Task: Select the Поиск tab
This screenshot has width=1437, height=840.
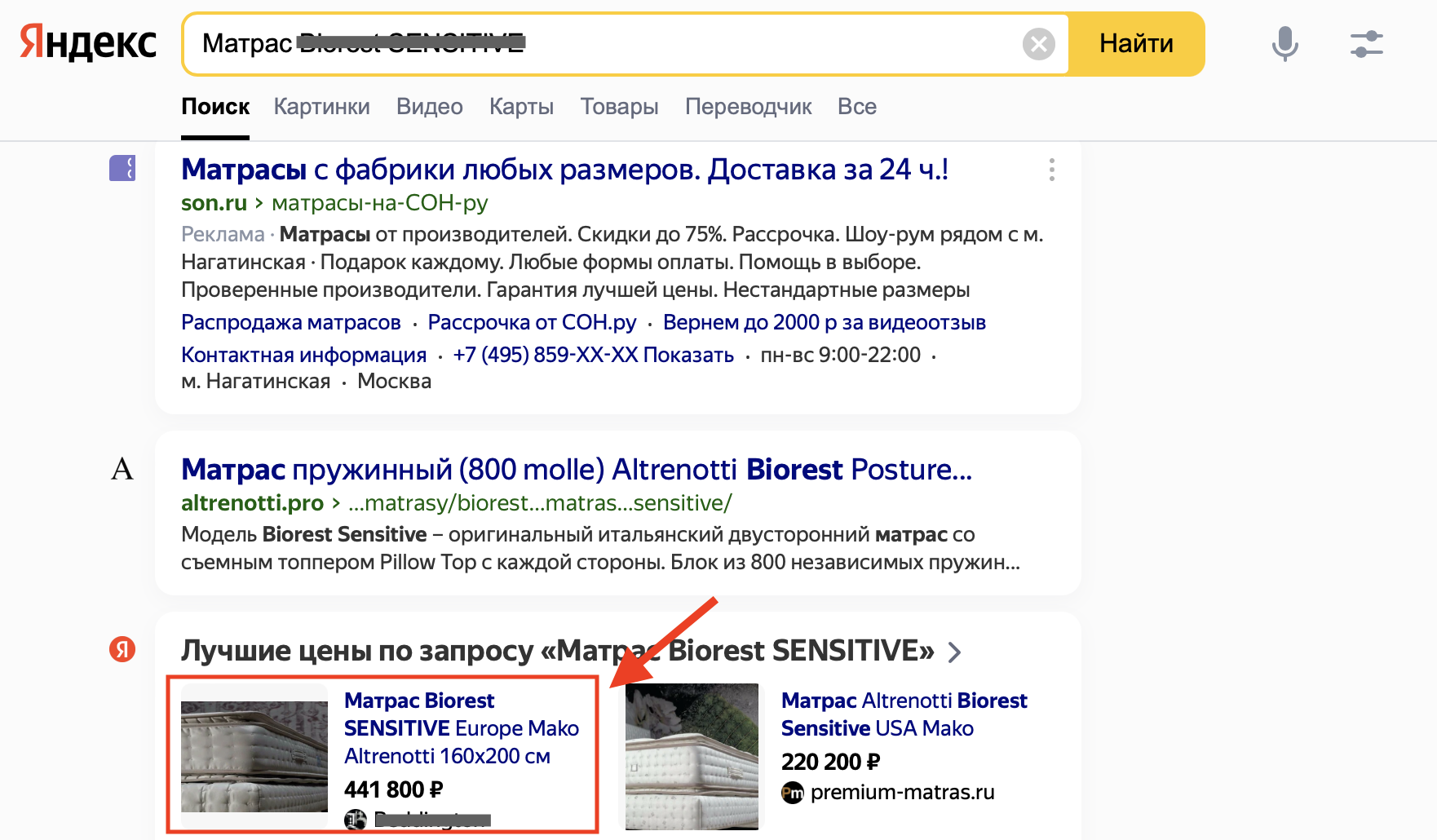Action: [215, 107]
